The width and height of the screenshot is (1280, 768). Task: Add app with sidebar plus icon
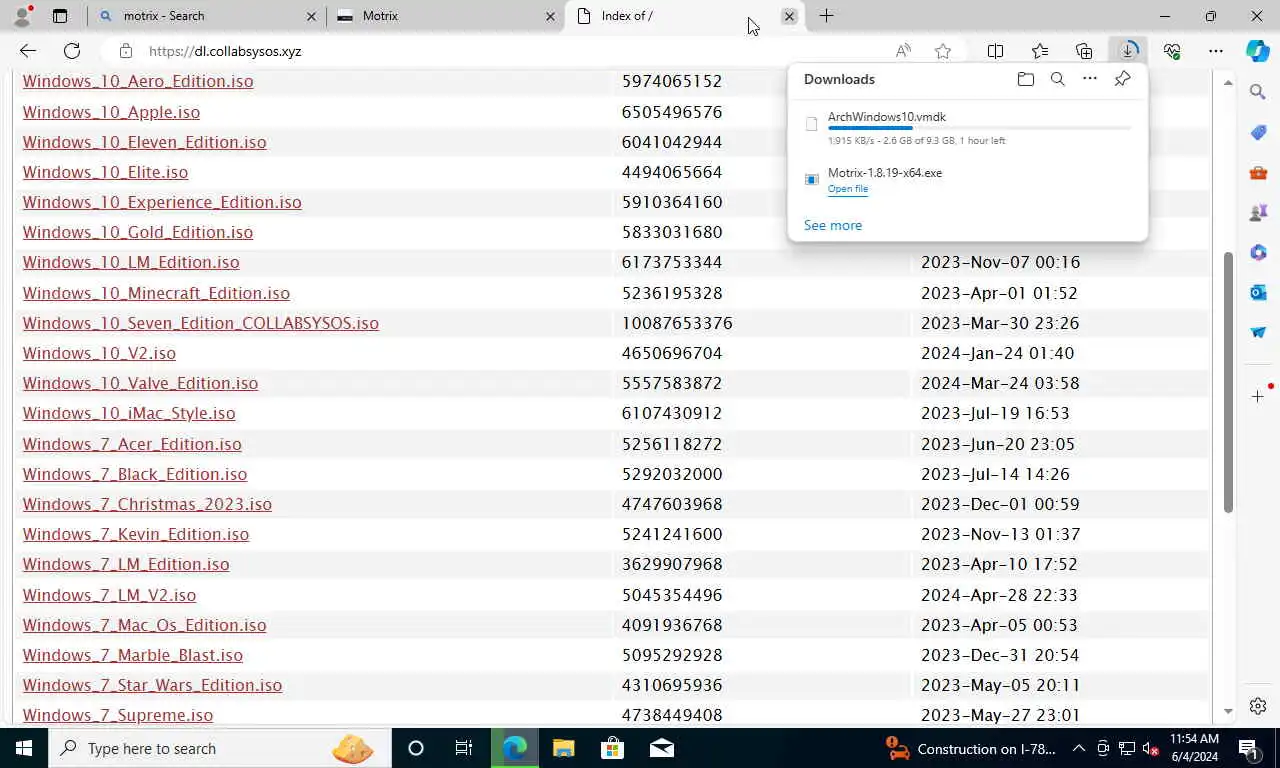pyautogui.click(x=1258, y=397)
